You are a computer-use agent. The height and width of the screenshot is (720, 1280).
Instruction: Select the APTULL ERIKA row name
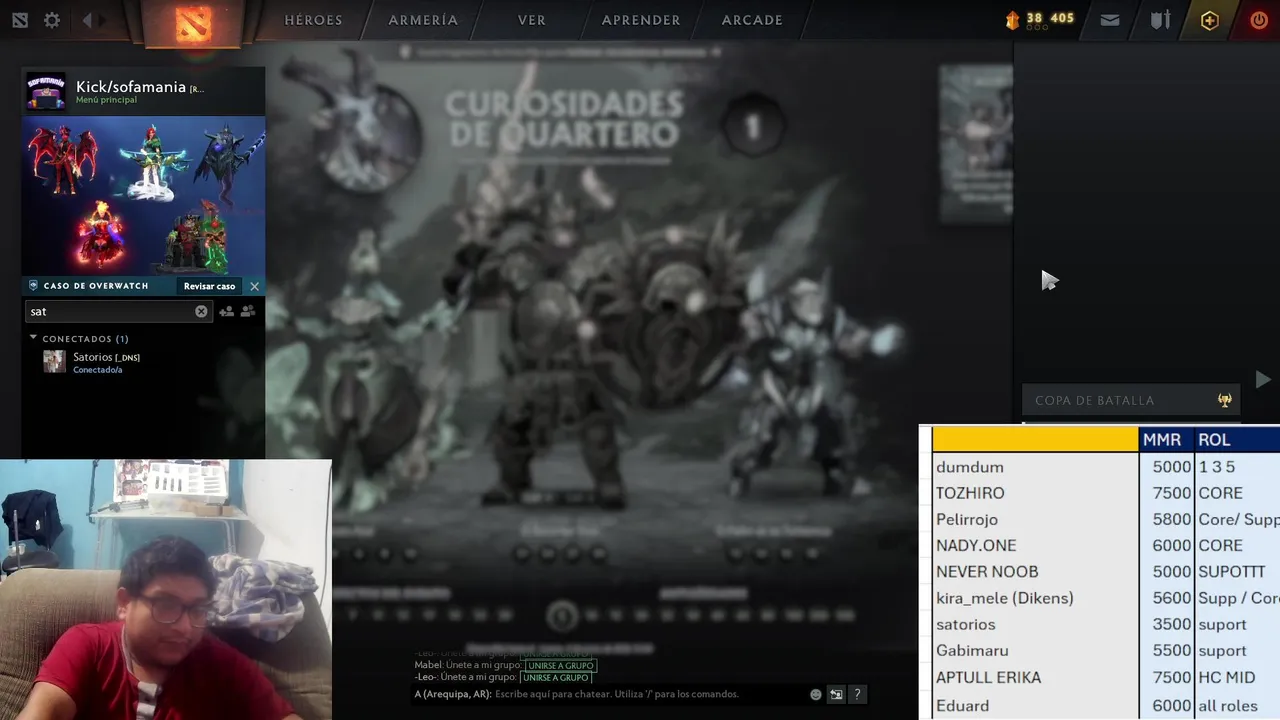click(989, 677)
